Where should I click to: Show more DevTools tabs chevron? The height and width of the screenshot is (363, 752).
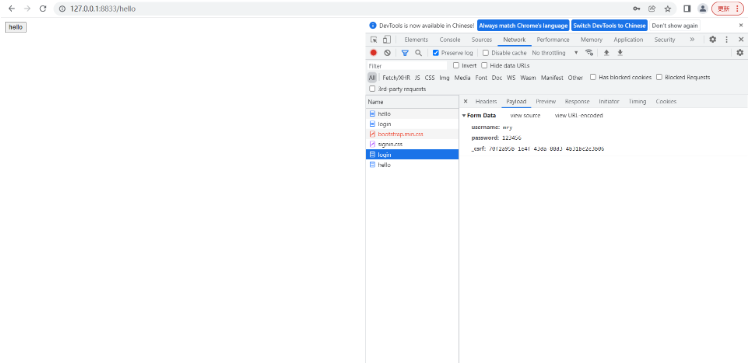pyautogui.click(x=692, y=40)
